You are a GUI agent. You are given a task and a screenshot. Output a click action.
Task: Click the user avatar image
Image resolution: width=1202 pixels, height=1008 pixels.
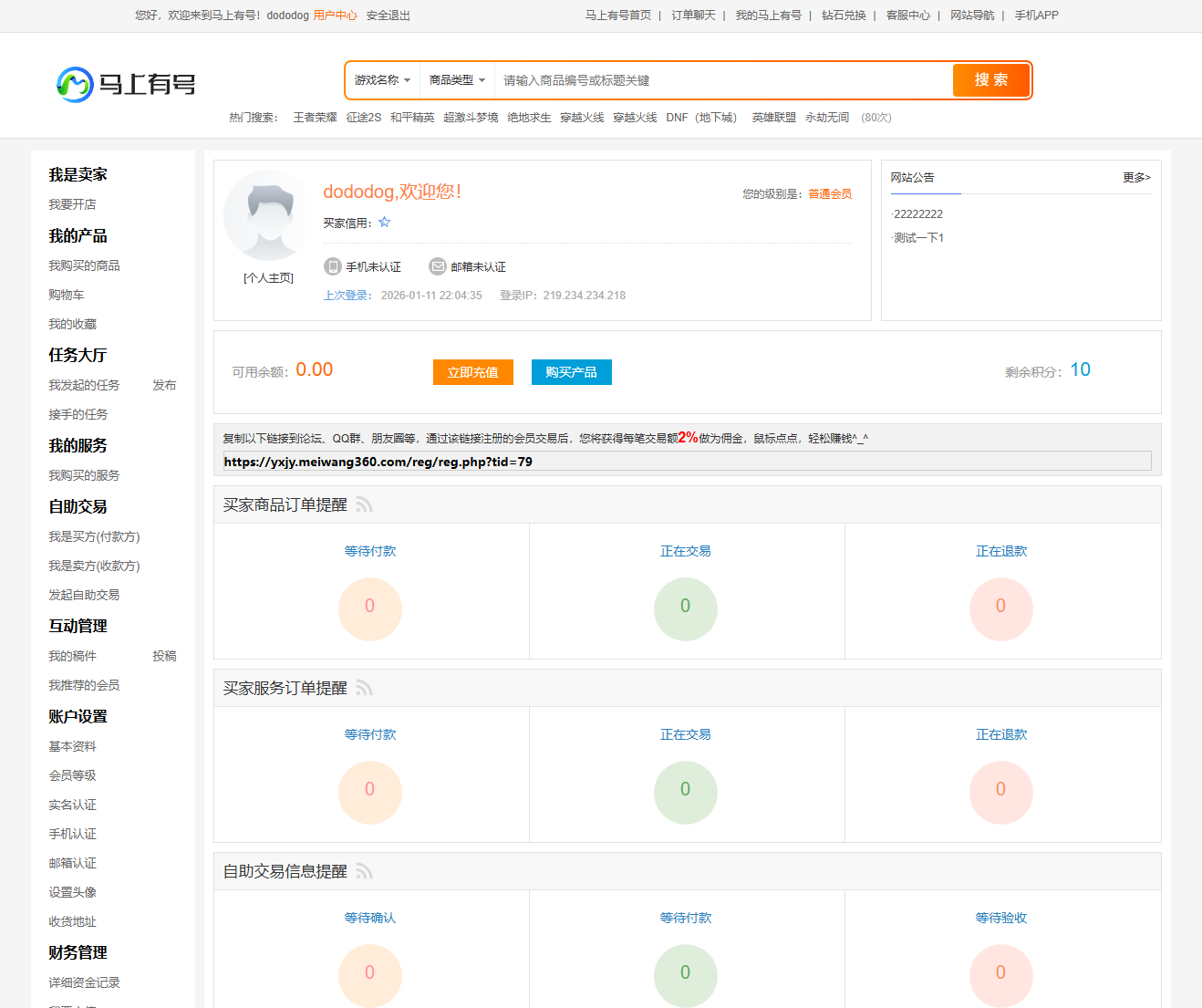click(268, 216)
